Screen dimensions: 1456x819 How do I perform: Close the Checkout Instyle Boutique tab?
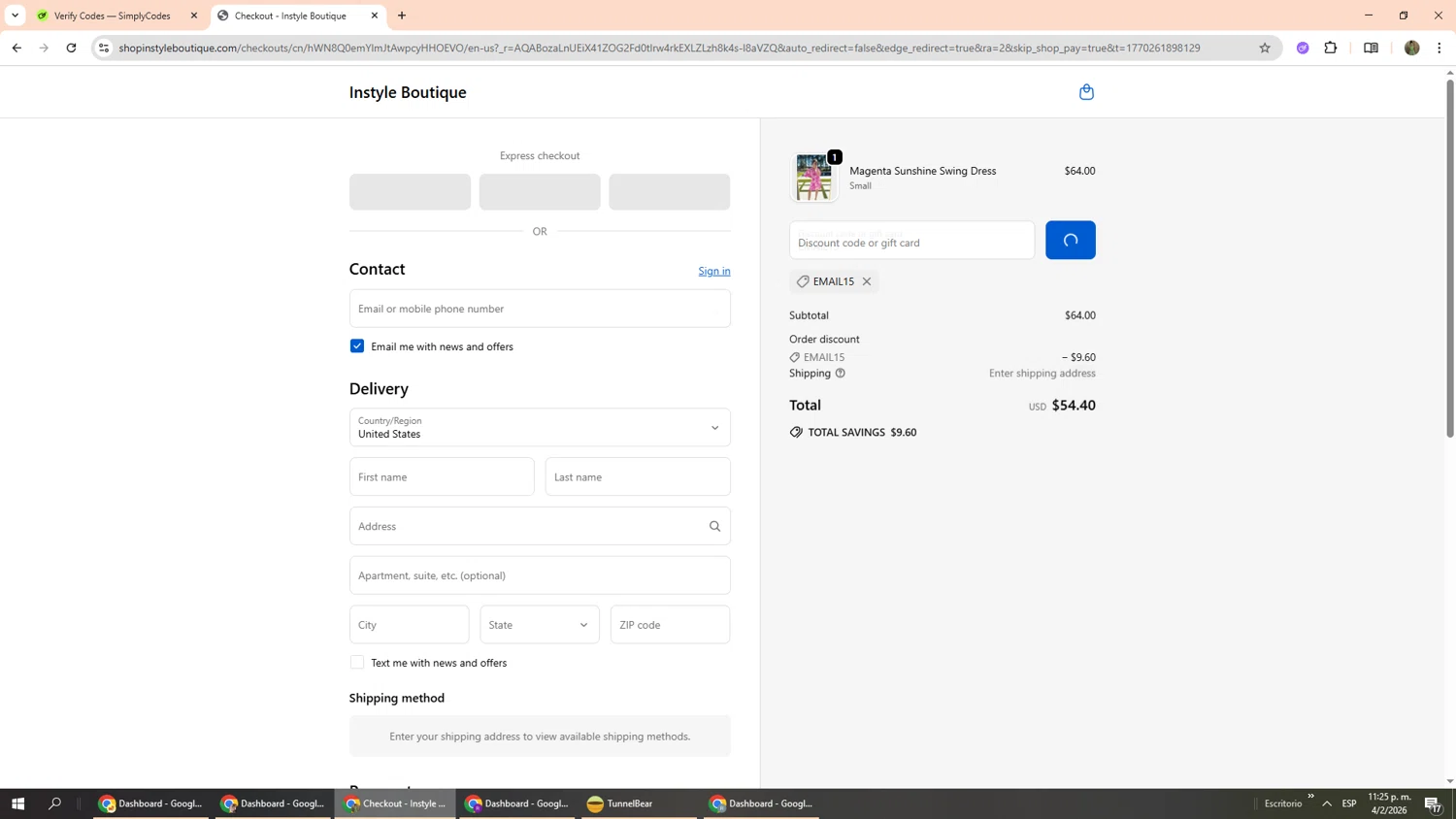[x=375, y=16]
